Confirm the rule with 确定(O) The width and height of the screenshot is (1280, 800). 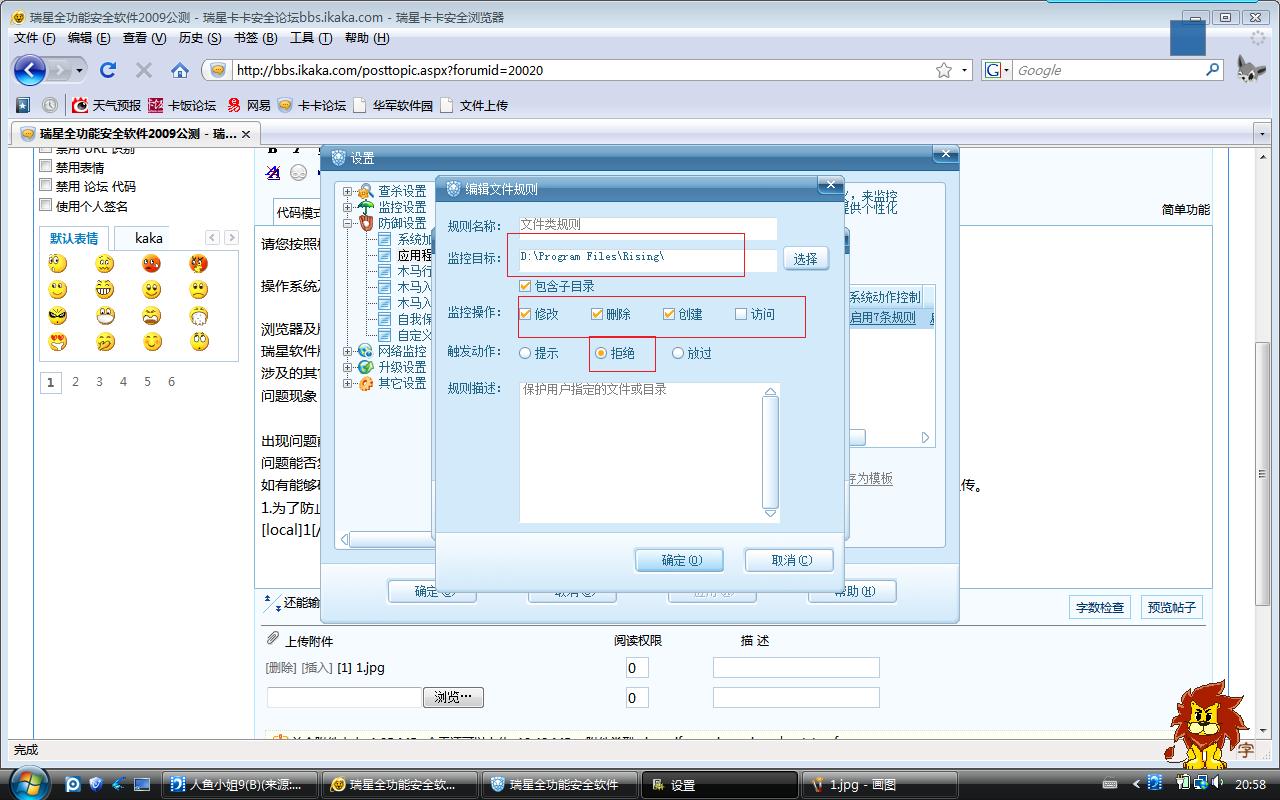pos(679,560)
